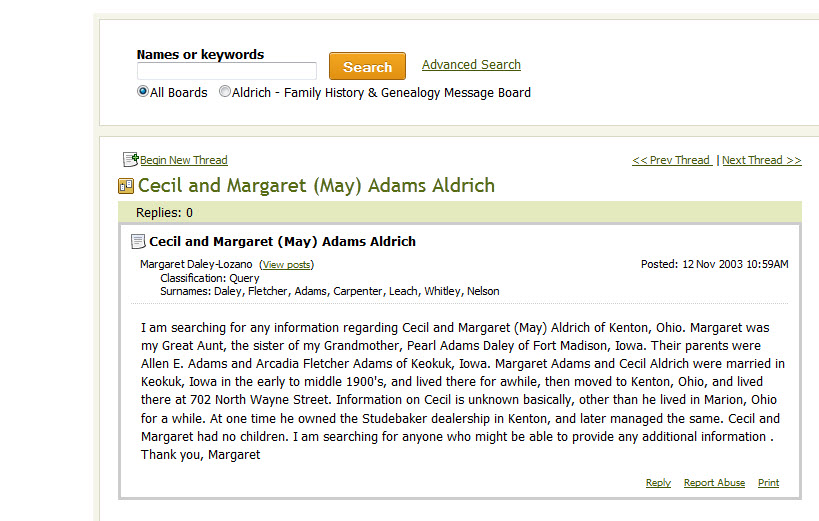Click the Replies: 0 bar
819x521 pixels.
coord(460,212)
